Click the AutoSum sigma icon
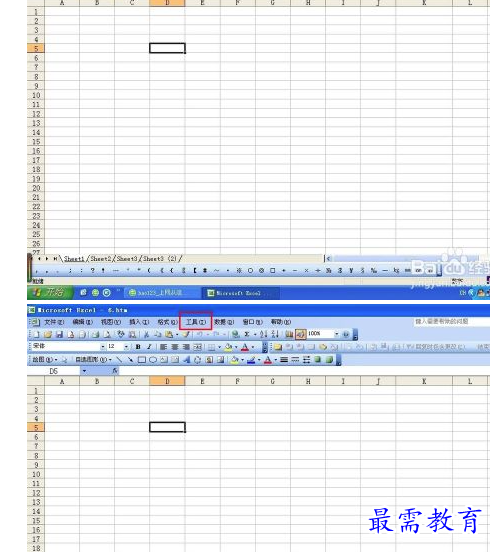 pyautogui.click(x=247, y=334)
